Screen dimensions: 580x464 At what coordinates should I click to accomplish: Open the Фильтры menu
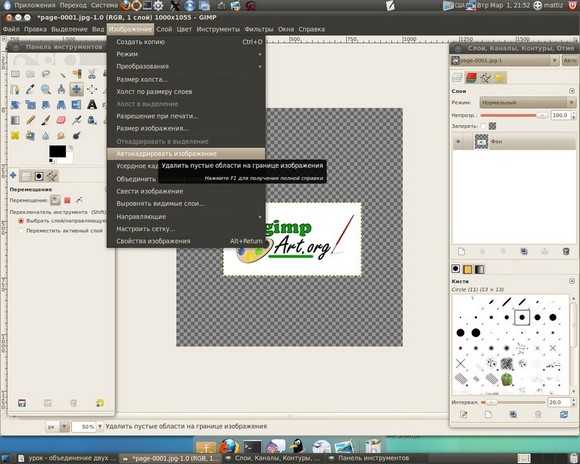[259, 29]
